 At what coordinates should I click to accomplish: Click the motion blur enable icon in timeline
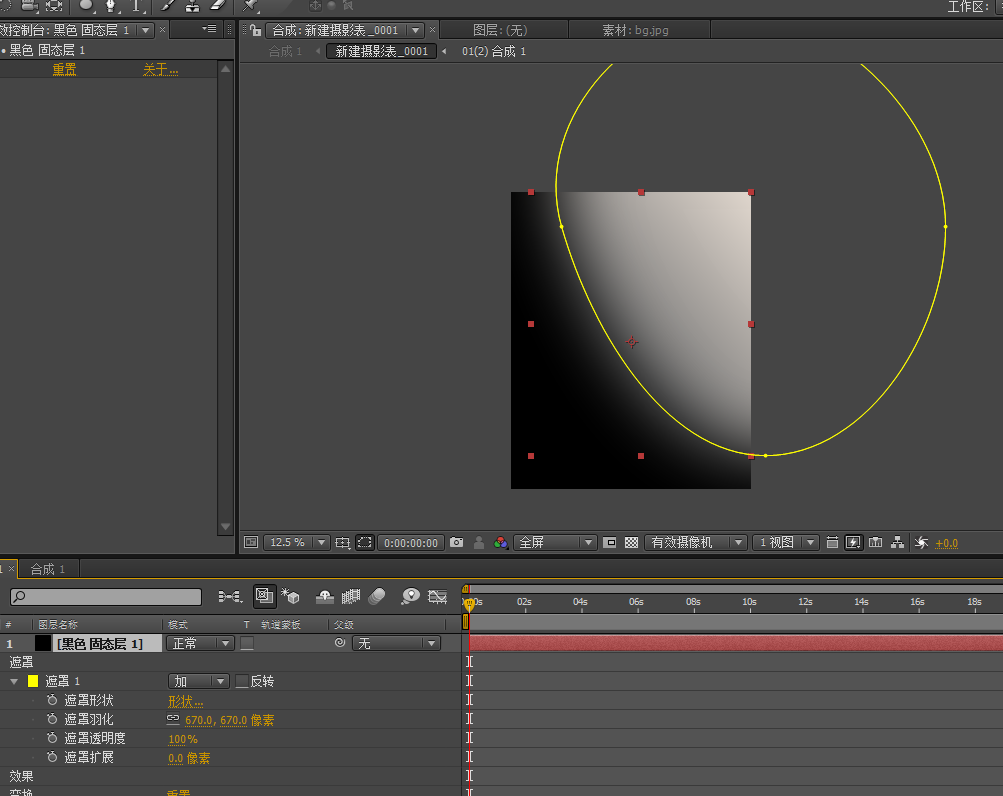(x=377, y=597)
